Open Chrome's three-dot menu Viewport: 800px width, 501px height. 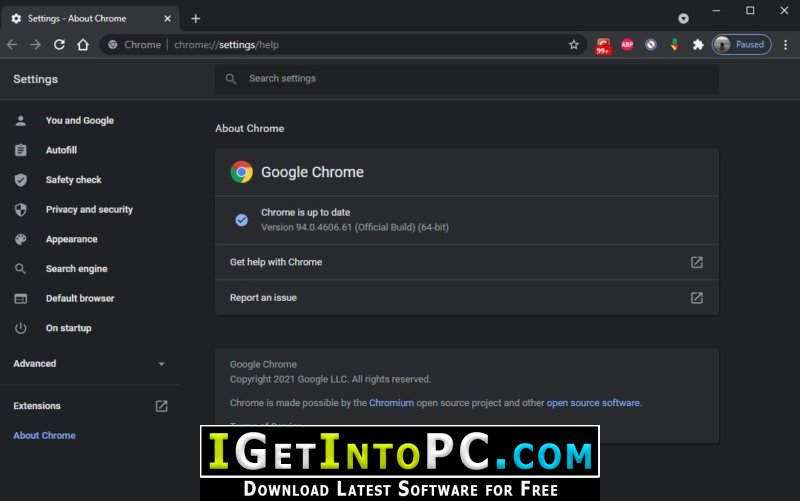(x=785, y=45)
